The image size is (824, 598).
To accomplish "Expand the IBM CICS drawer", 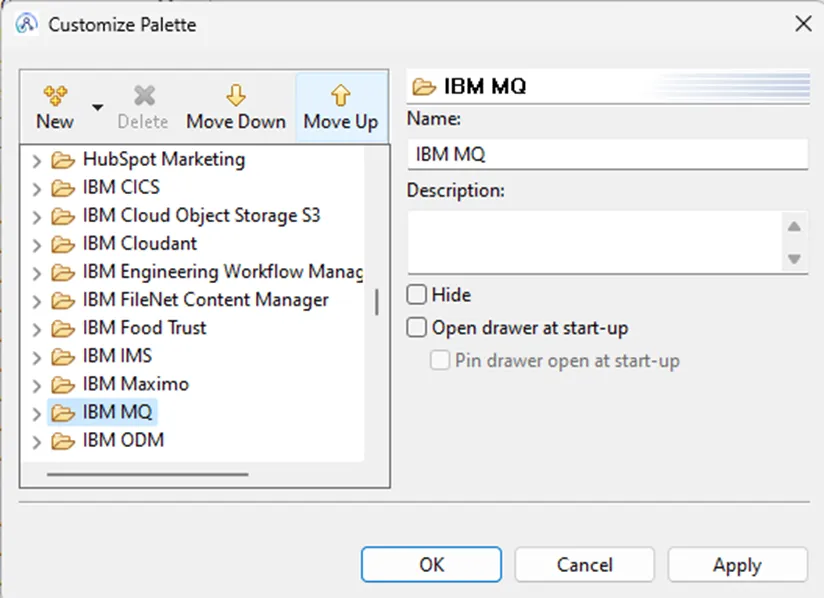I will (x=36, y=189).
